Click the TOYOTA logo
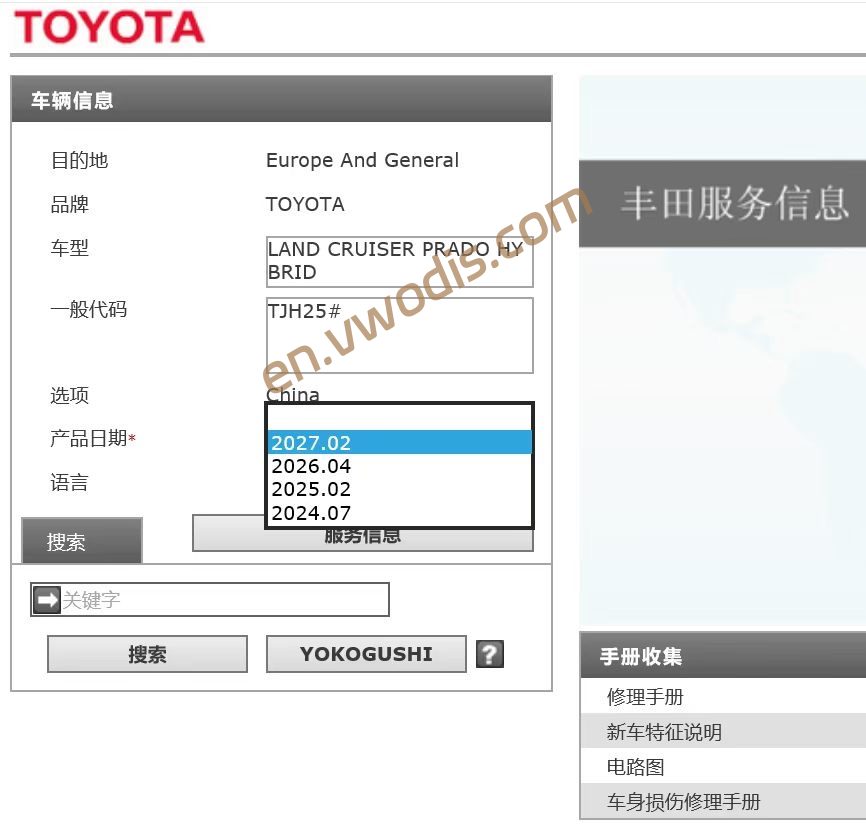 (x=109, y=27)
